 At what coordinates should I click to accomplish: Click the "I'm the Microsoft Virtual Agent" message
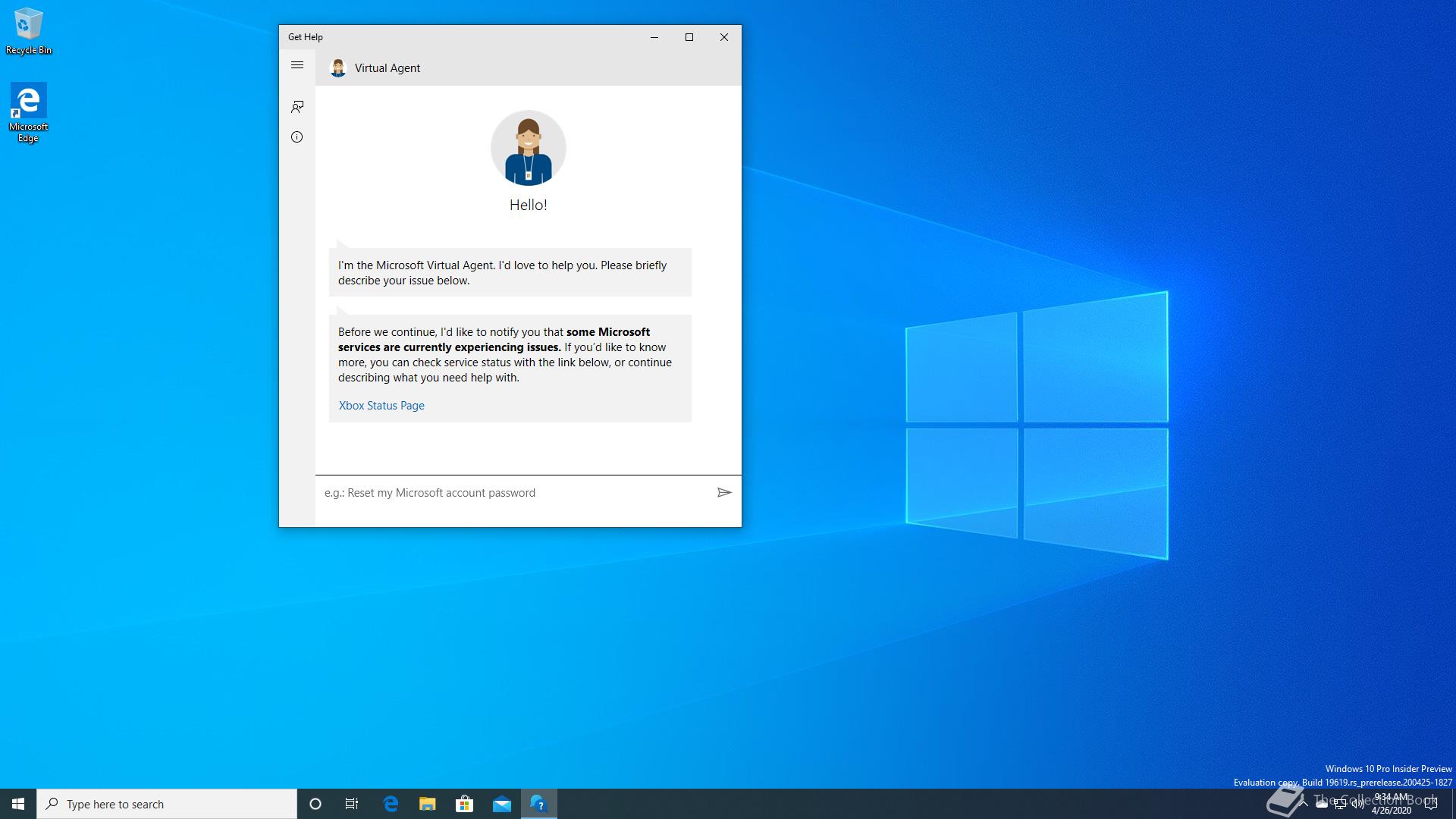(510, 272)
